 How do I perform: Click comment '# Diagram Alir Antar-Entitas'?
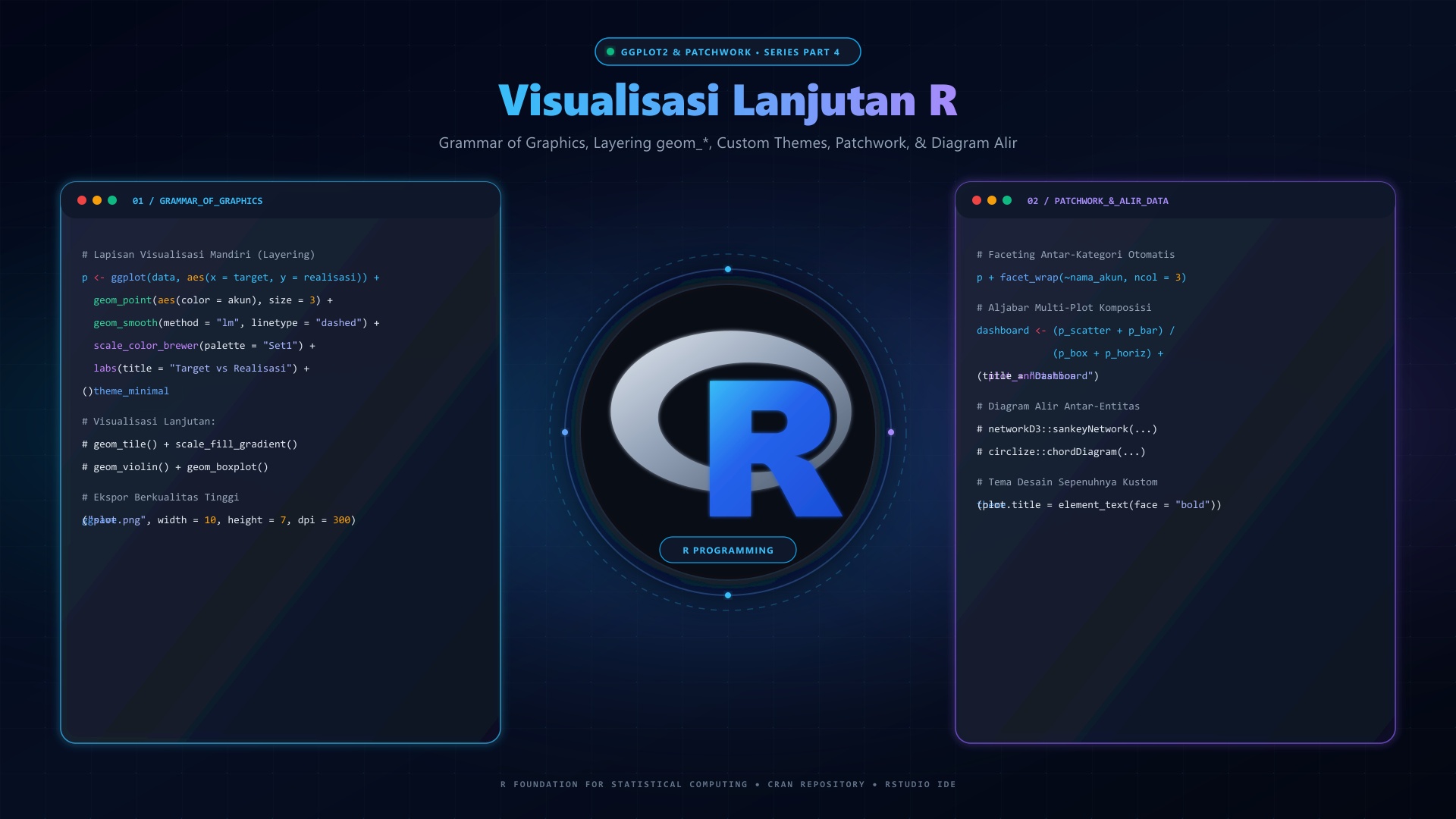(x=1058, y=406)
